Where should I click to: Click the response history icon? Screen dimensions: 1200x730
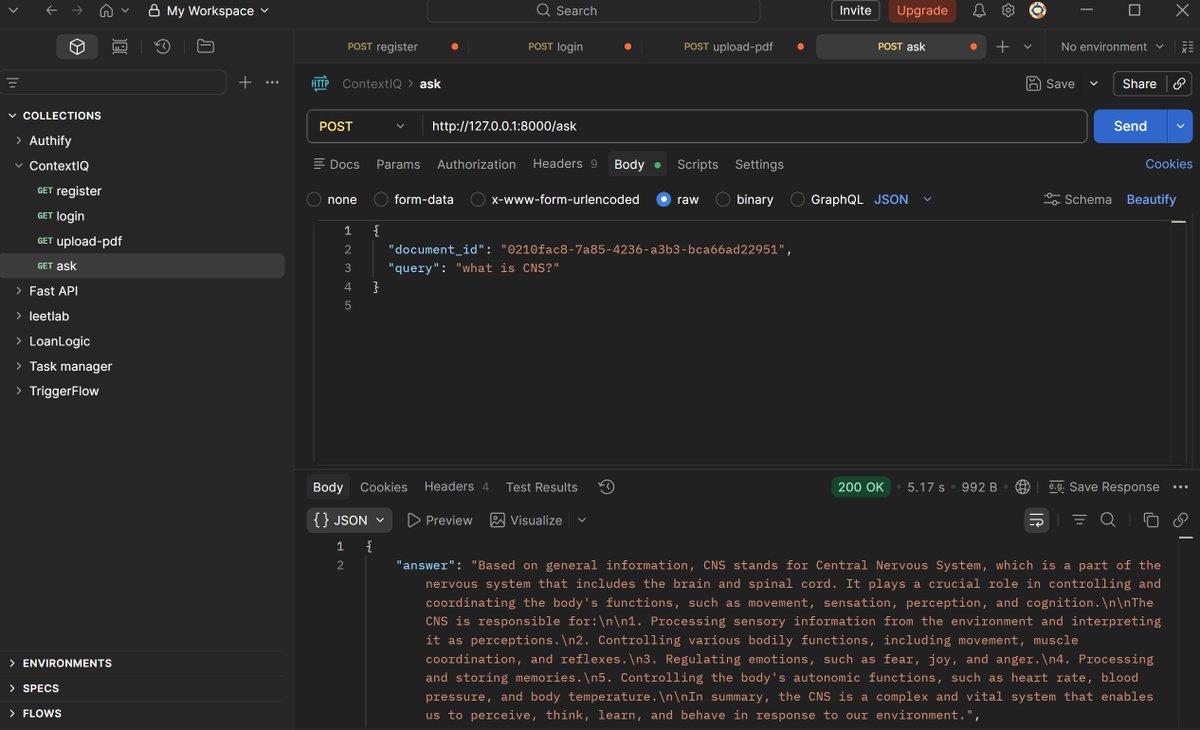click(x=606, y=487)
